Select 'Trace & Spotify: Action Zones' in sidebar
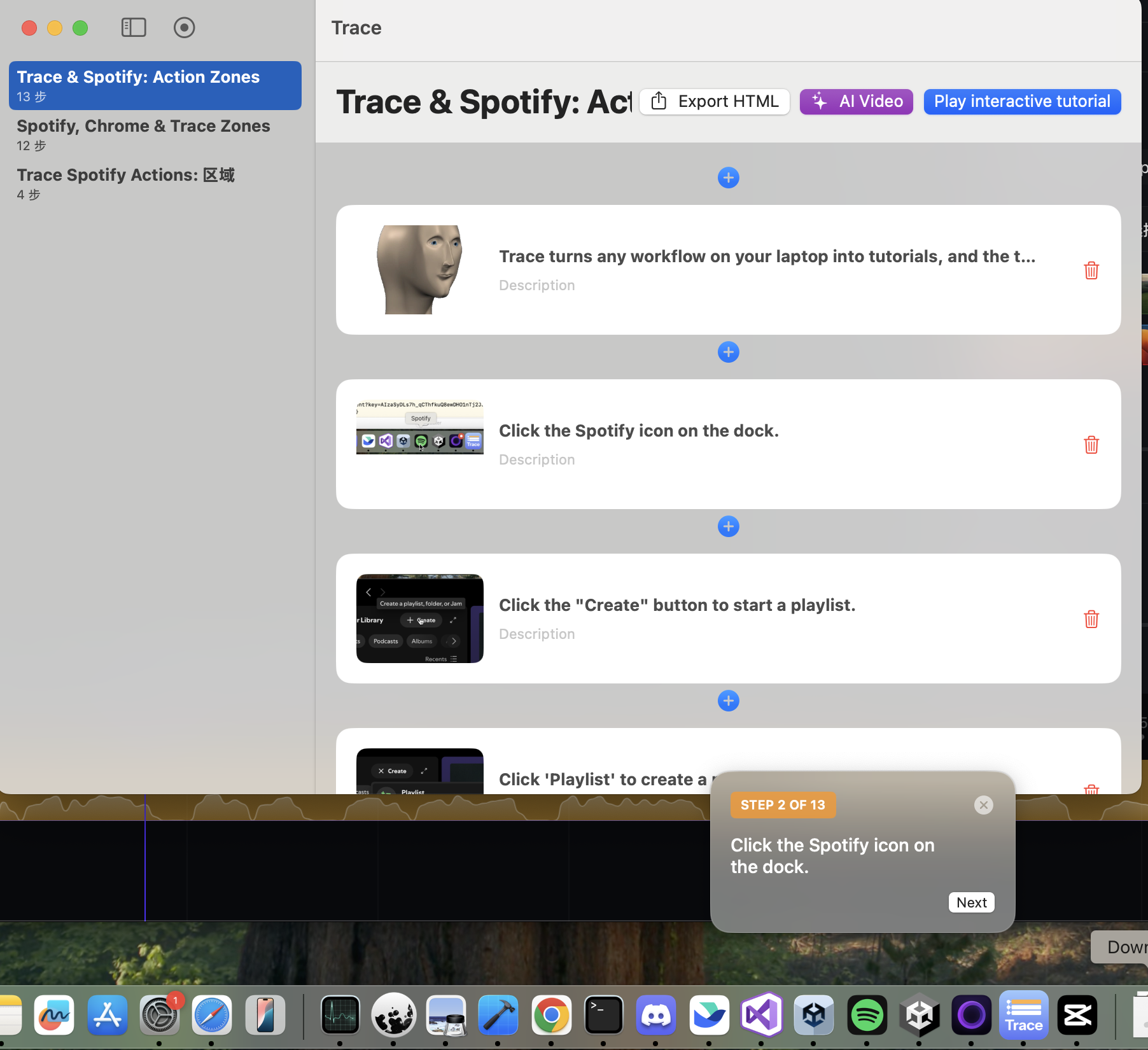This screenshot has height=1050, width=1148. (155, 85)
